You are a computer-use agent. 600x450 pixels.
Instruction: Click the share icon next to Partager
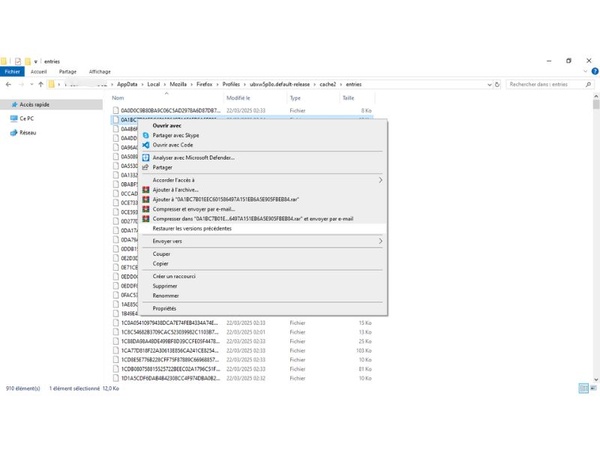coord(145,167)
